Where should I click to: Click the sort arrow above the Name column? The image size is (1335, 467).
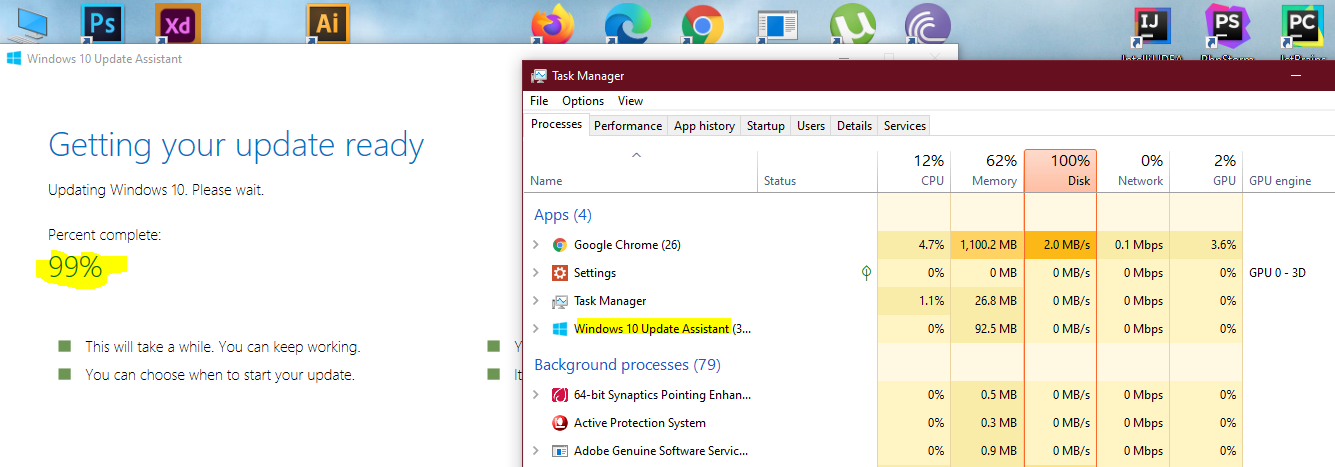click(636, 155)
